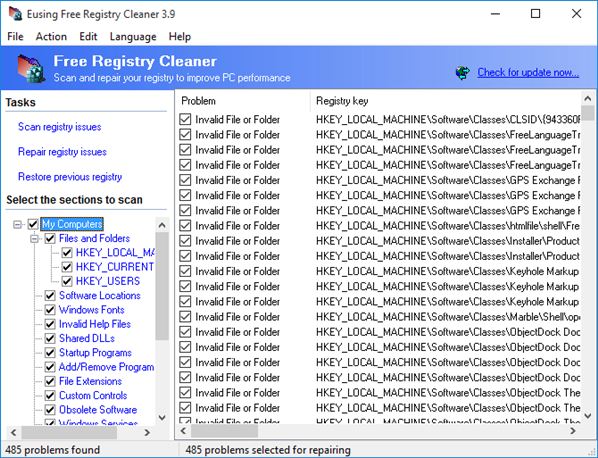598x458 pixels.
Task: Open the File menu
Action: point(15,37)
